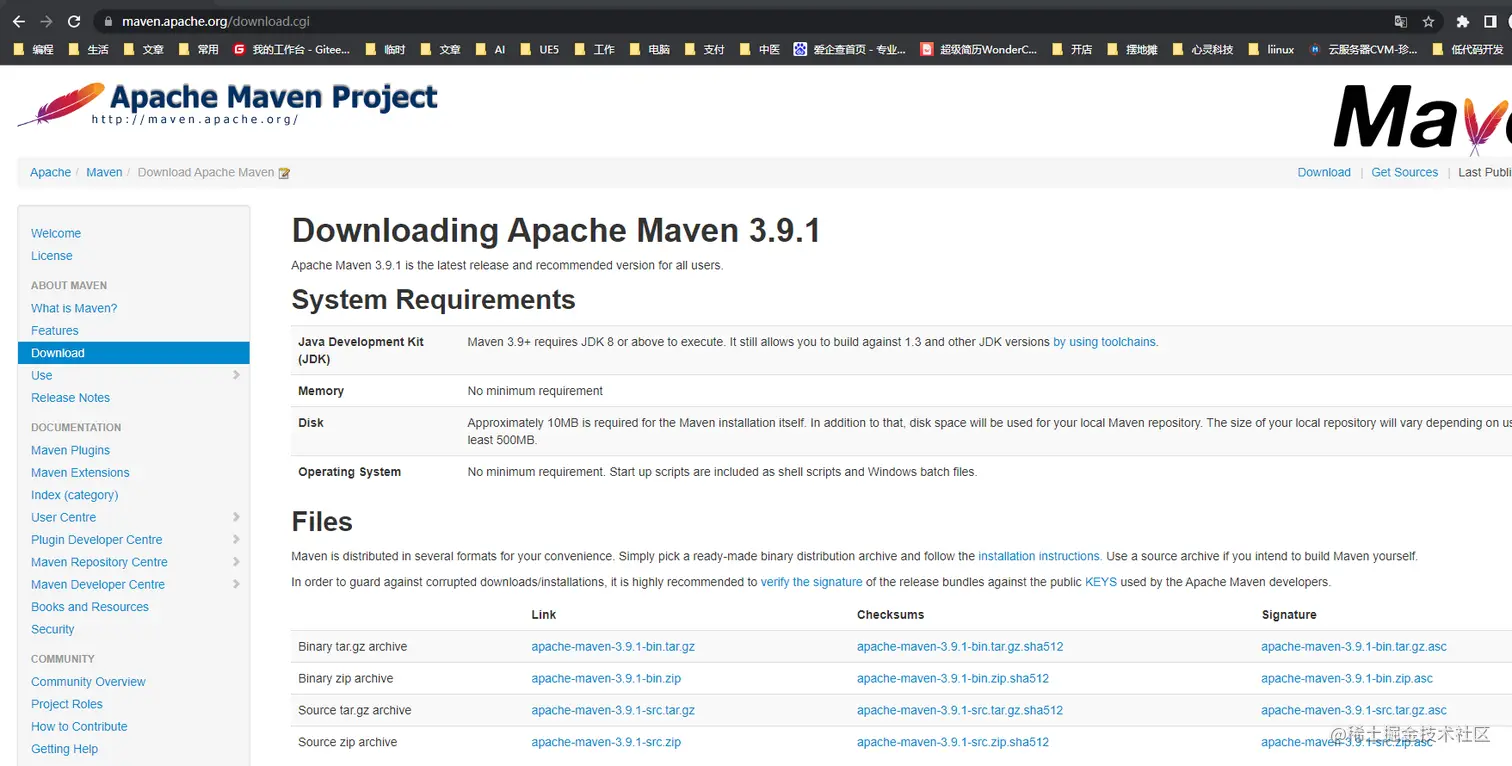Click the Maven breadcrumb link

tap(104, 173)
